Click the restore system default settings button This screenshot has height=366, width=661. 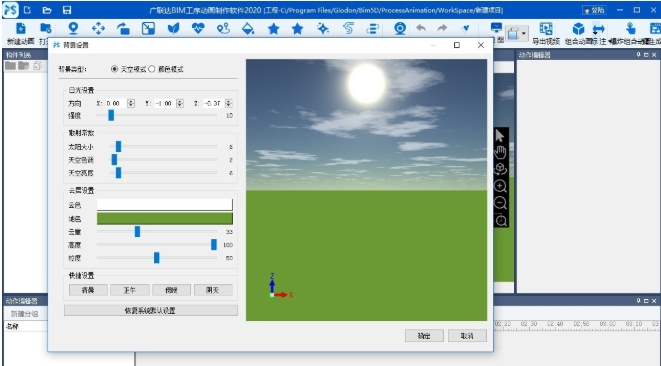150,310
